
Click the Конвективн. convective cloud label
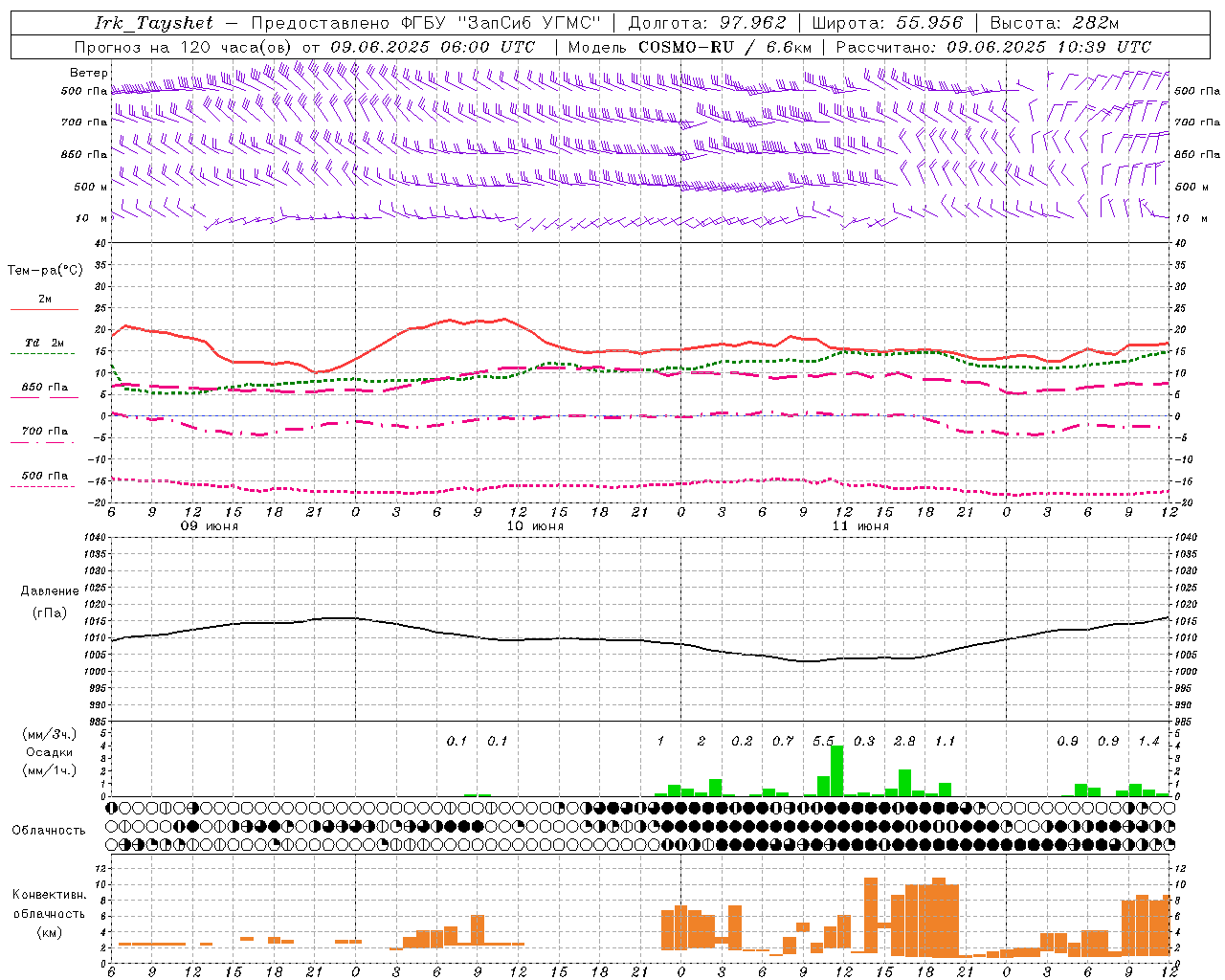click(49, 895)
